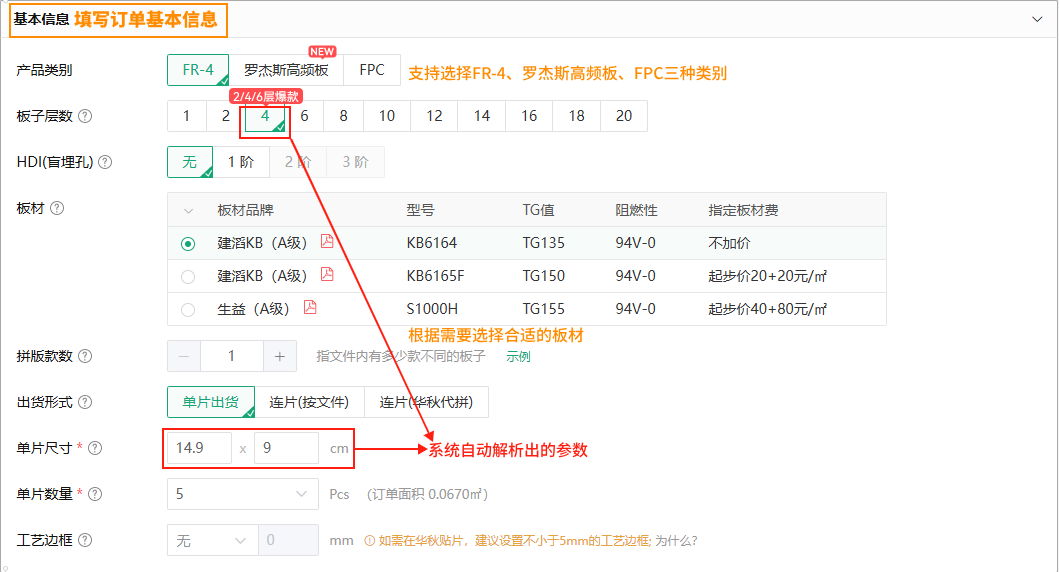Choose 罗杰斯高频板 product category
This screenshot has width=1059, height=572.
(286, 71)
